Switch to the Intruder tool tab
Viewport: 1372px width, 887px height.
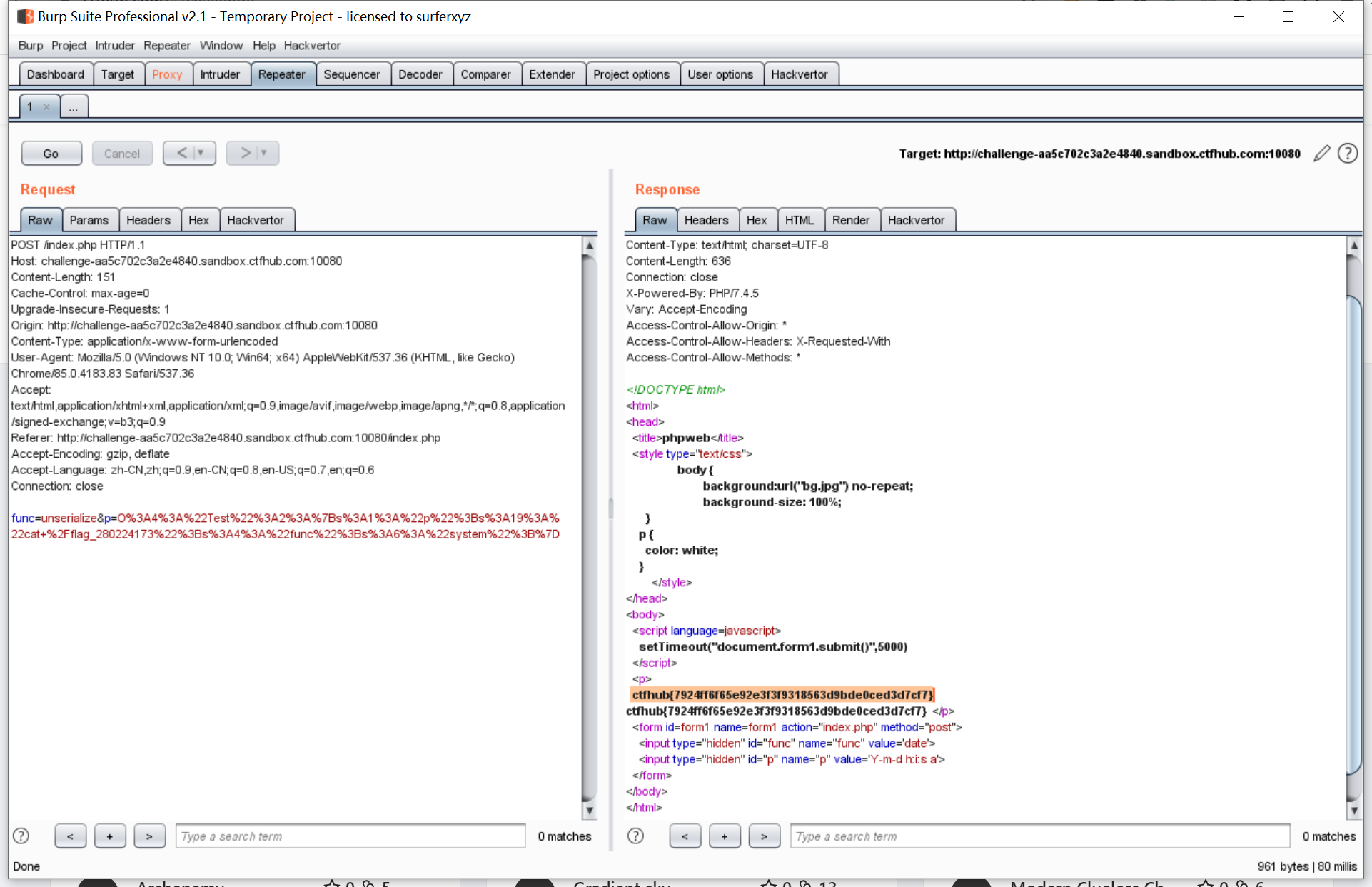point(220,74)
